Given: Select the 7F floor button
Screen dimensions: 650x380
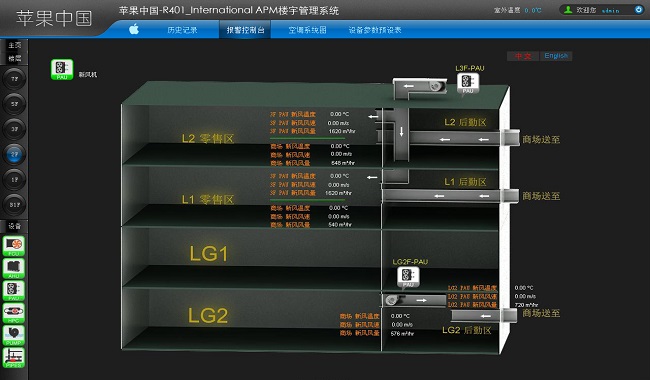Looking at the screenshot, I should 15,78.
